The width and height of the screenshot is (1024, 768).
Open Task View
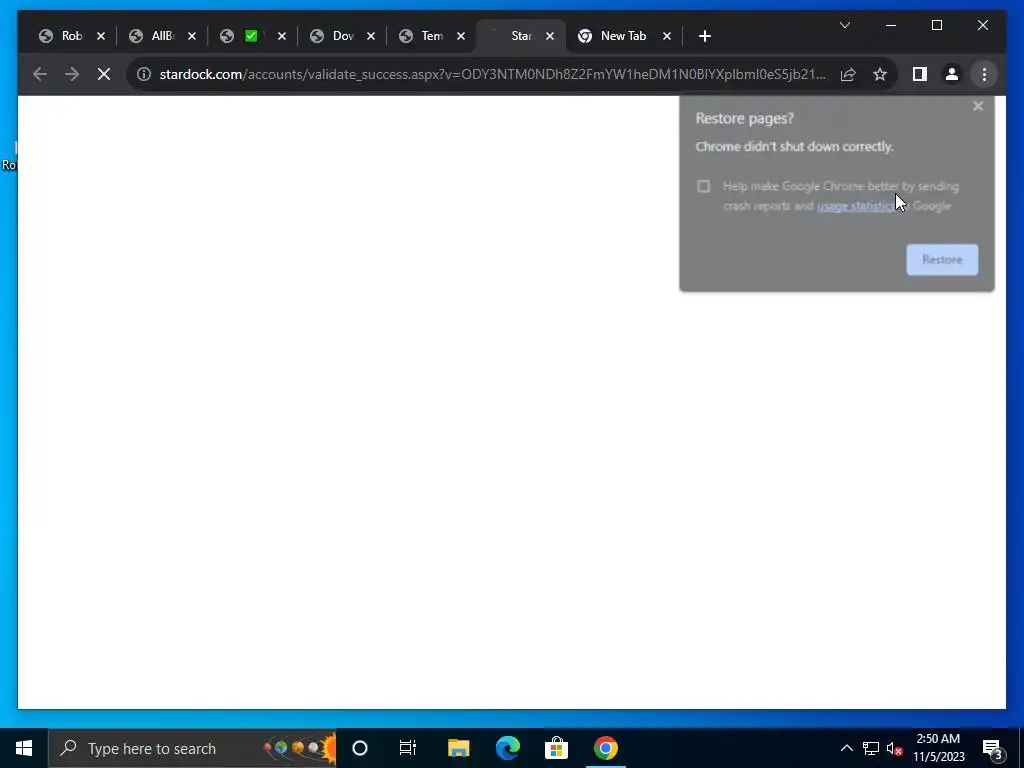tap(408, 748)
